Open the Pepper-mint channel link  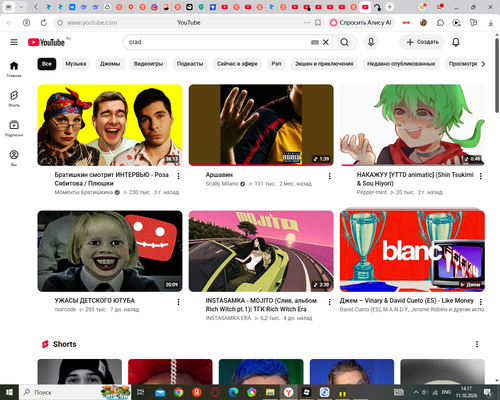[x=372, y=192]
